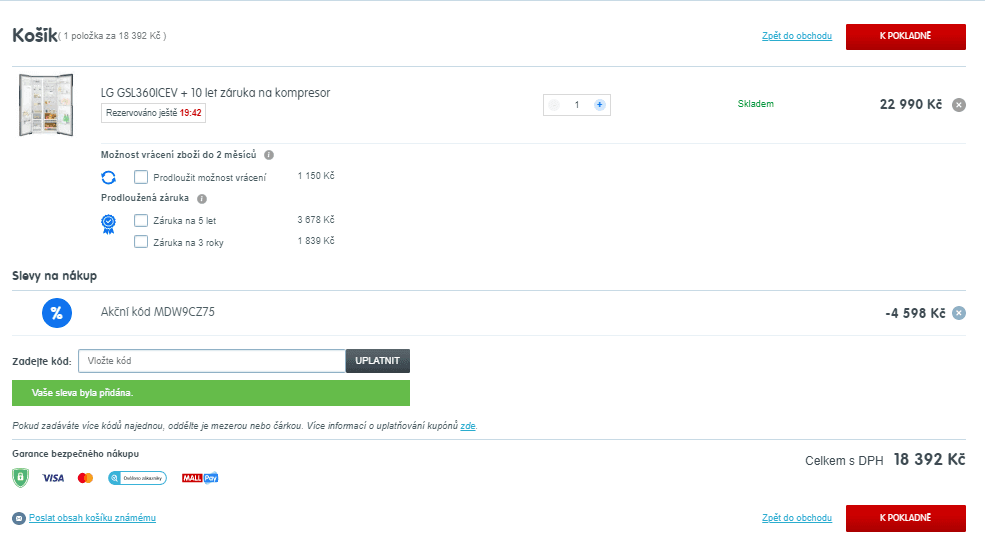
Task: Open the zde coupon info link
Action: coord(467,426)
